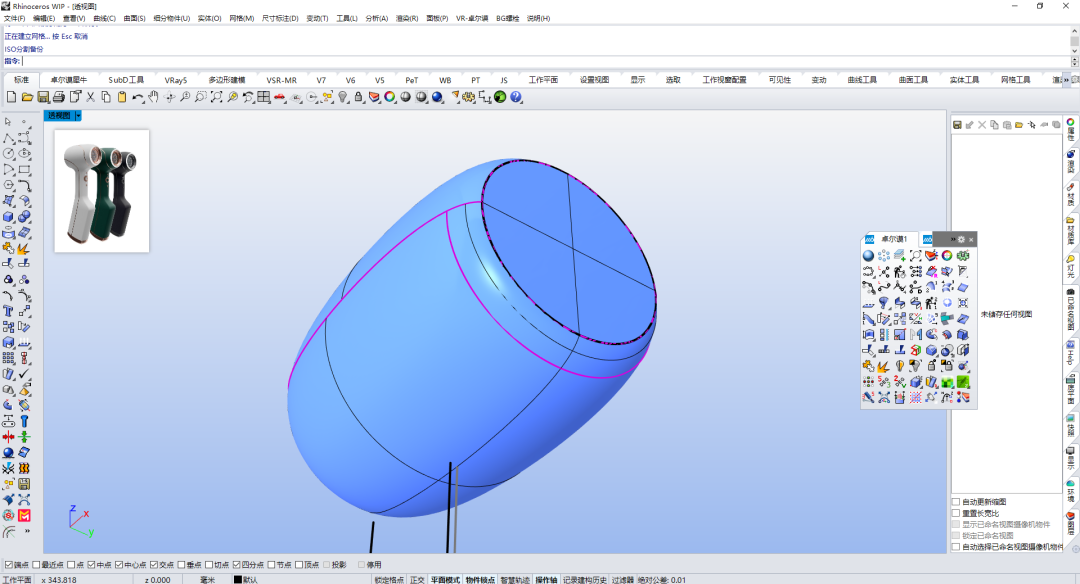
Task: Switch to the 曲面工具 toolbar tab
Action: pos(913,80)
